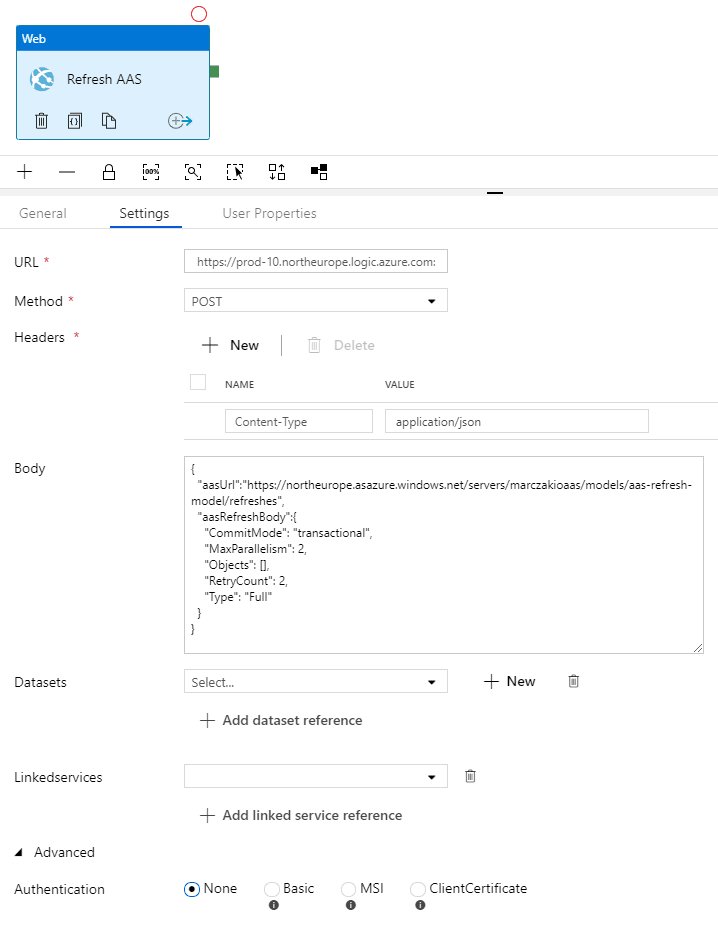This screenshot has height=934, width=718.
Task: Click the panel resize handle bar
Action: (495, 193)
